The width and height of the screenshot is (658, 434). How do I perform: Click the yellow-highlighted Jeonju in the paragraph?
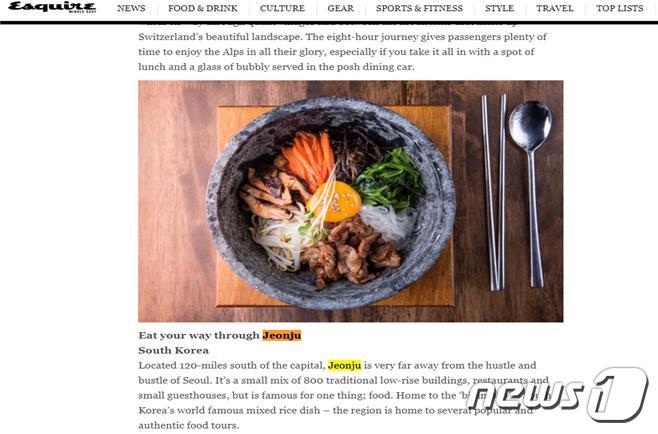[x=345, y=366]
